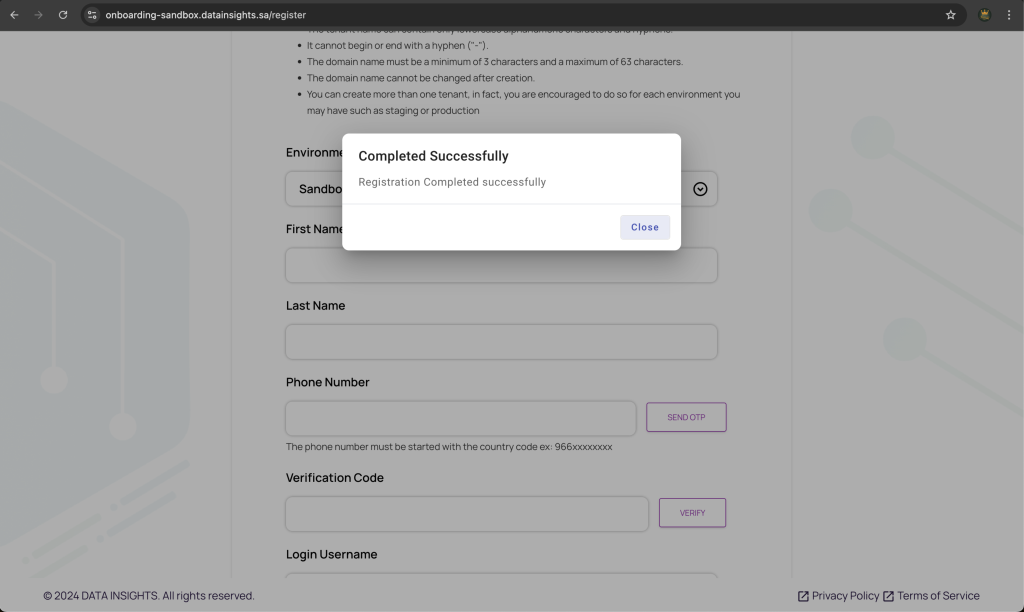This screenshot has height=612, width=1024.
Task: Bookmark this page with the star
Action: point(950,15)
